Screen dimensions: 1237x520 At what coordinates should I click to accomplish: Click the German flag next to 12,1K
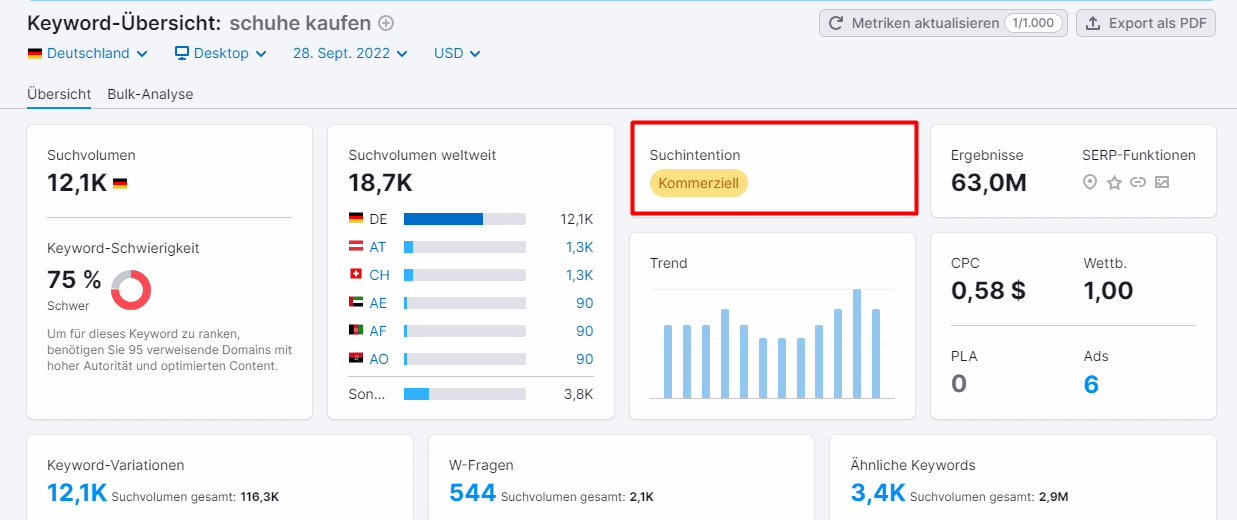tap(120, 184)
